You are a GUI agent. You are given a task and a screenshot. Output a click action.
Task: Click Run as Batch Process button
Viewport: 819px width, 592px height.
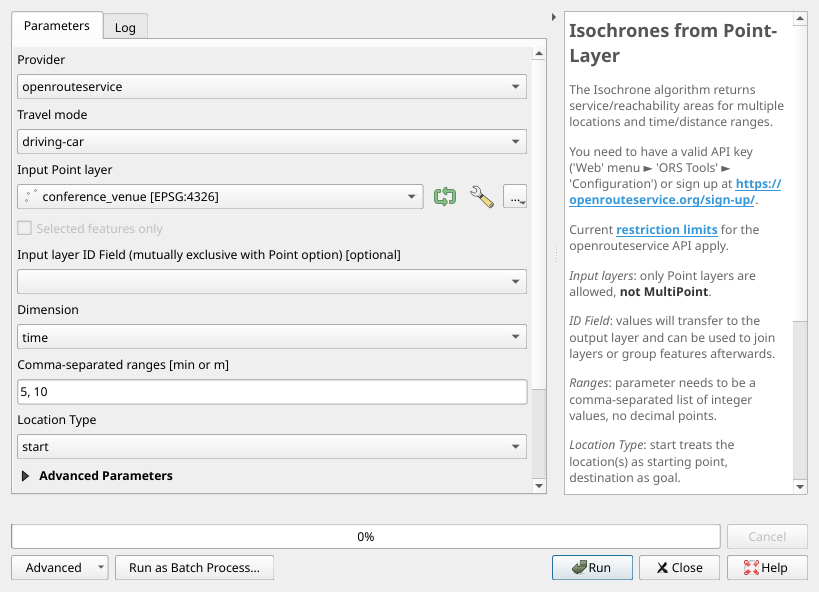click(x=194, y=568)
